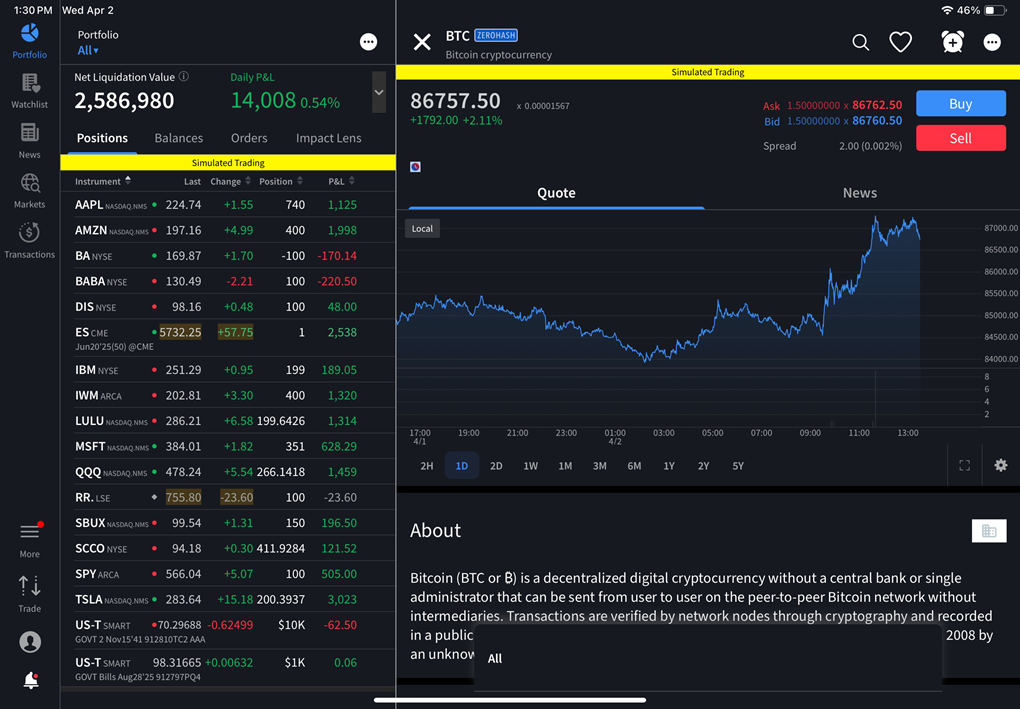Viewport: 1020px width, 709px height.
Task: Expand chart to fullscreen
Action: tap(965, 466)
